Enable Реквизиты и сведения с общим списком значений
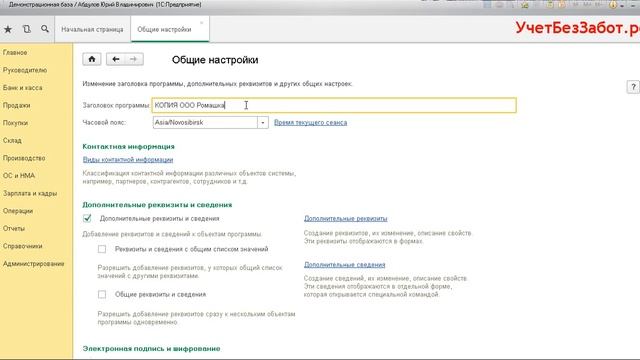This screenshot has height=360, width=640. 102,249
